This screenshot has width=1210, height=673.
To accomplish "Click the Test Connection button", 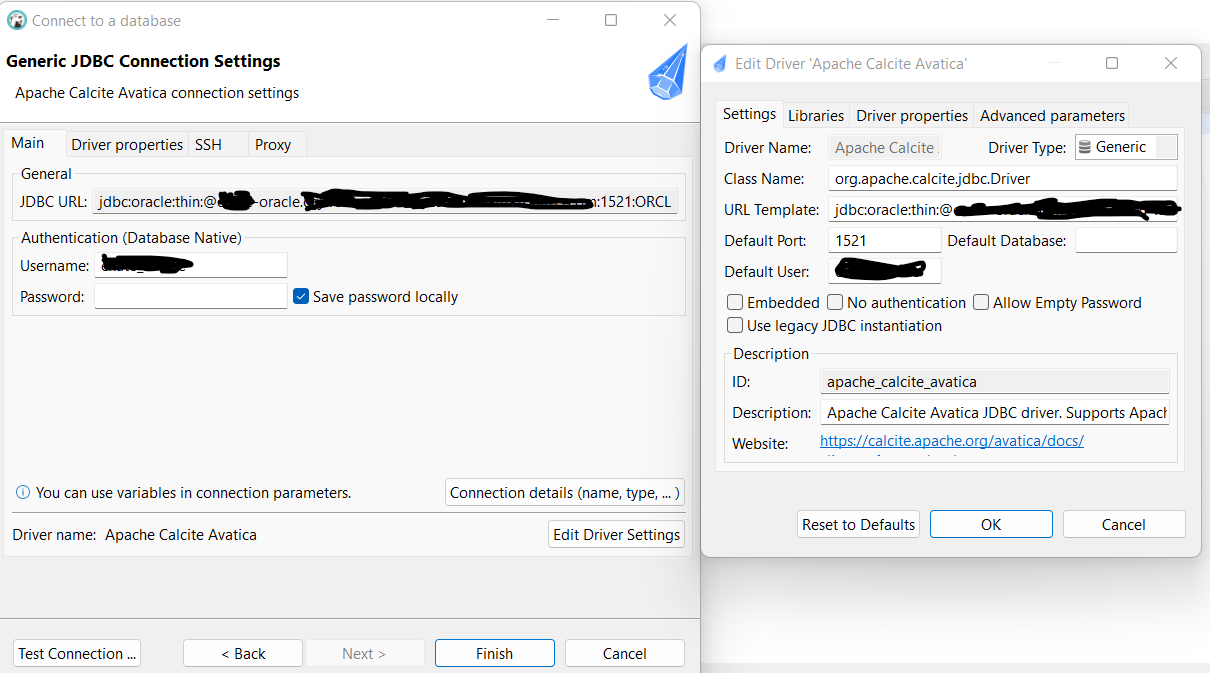I will pos(76,653).
